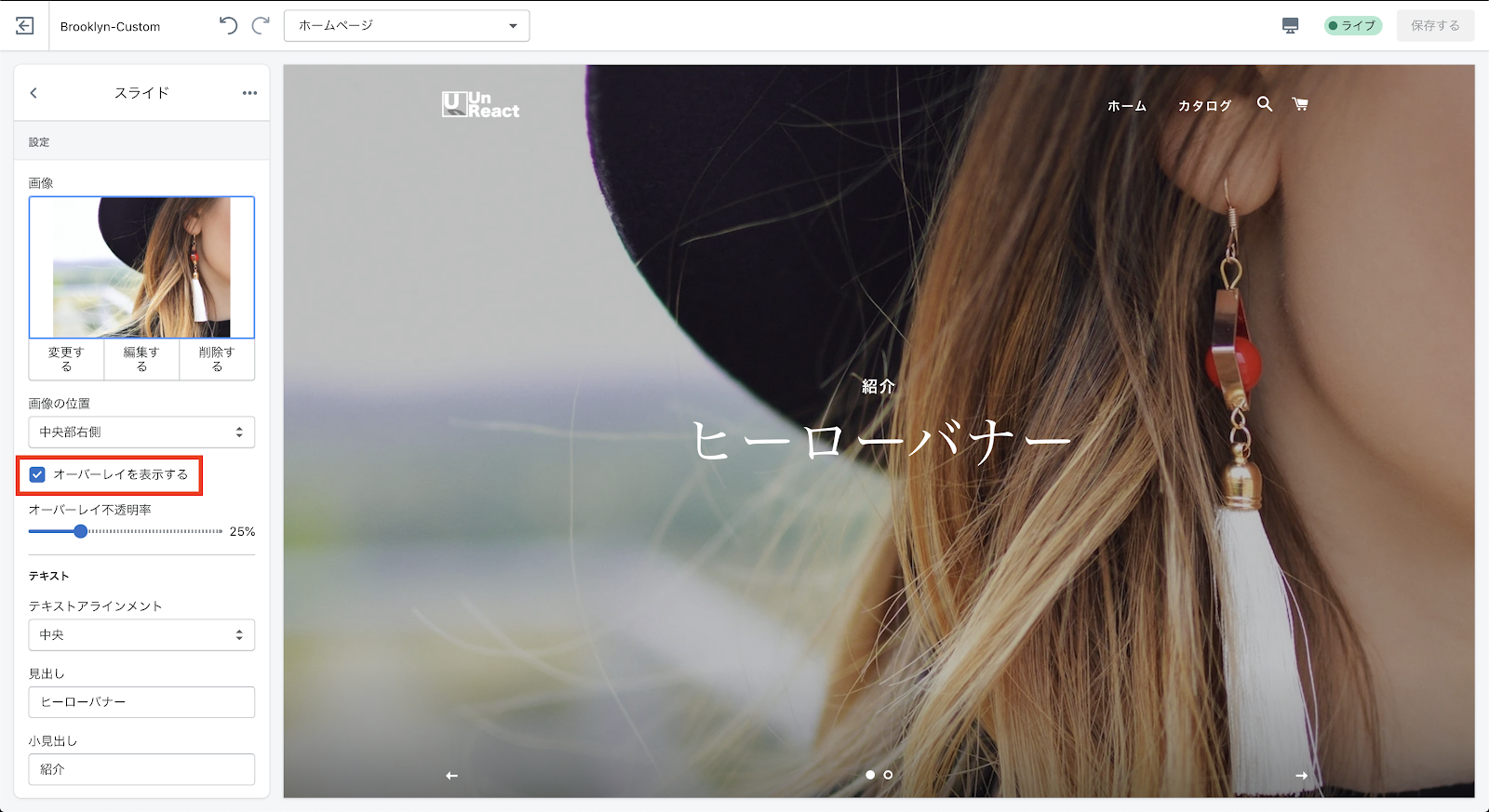
Task: Click the previous slide left arrow
Action: pos(451,775)
